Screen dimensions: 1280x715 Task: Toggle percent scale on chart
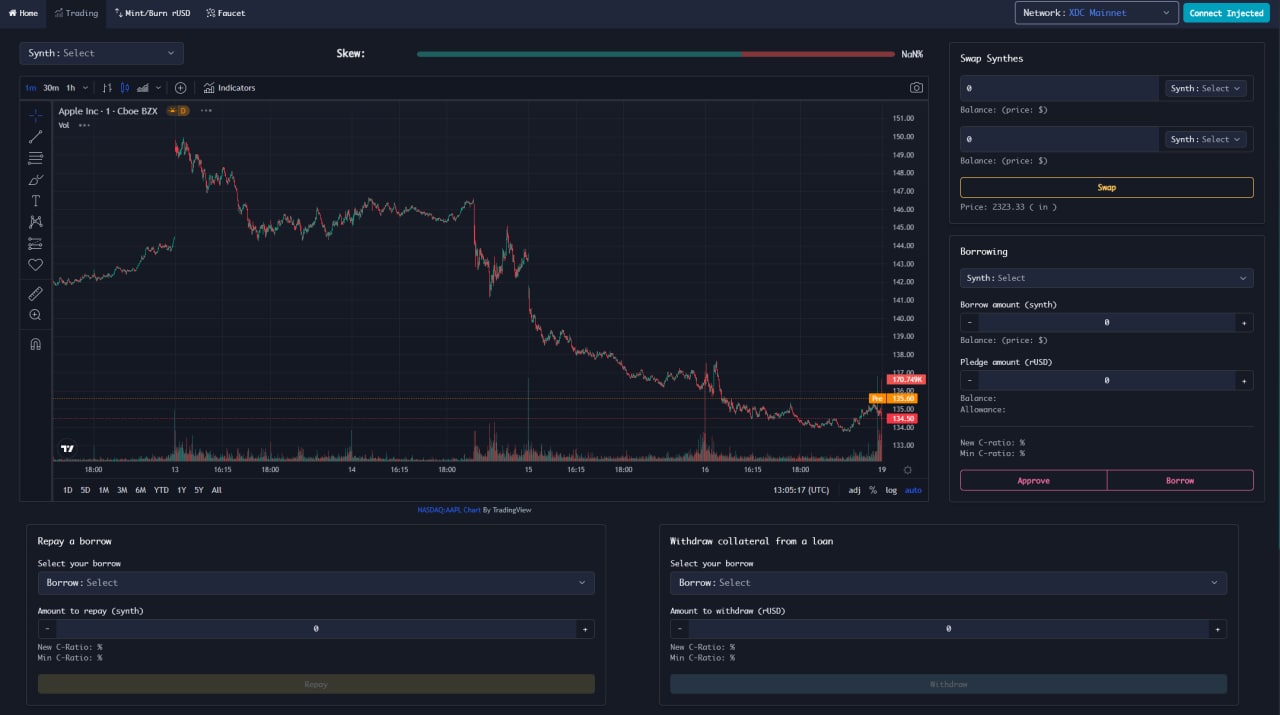[x=873, y=490]
